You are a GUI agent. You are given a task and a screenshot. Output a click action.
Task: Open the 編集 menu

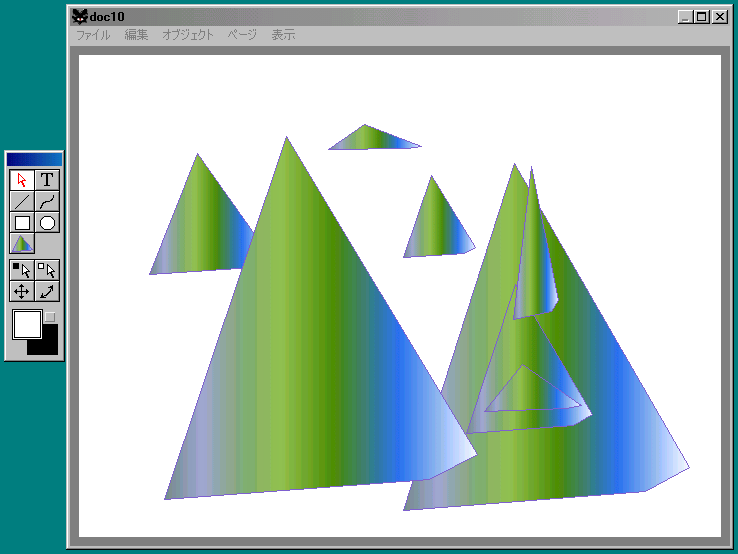click(x=136, y=35)
